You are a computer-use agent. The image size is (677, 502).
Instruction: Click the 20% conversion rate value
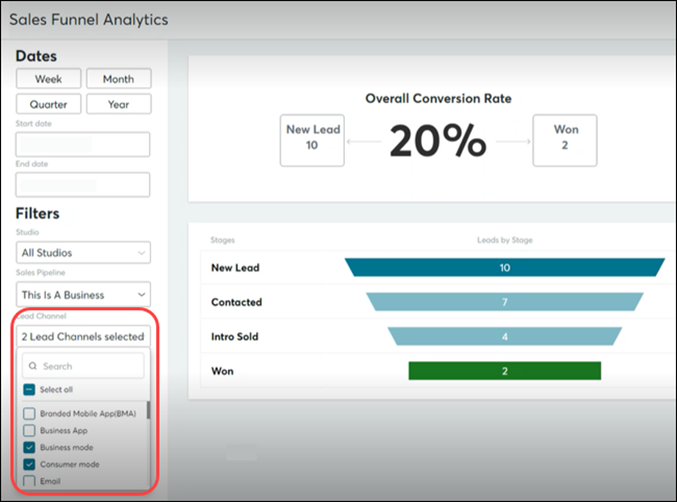click(438, 140)
